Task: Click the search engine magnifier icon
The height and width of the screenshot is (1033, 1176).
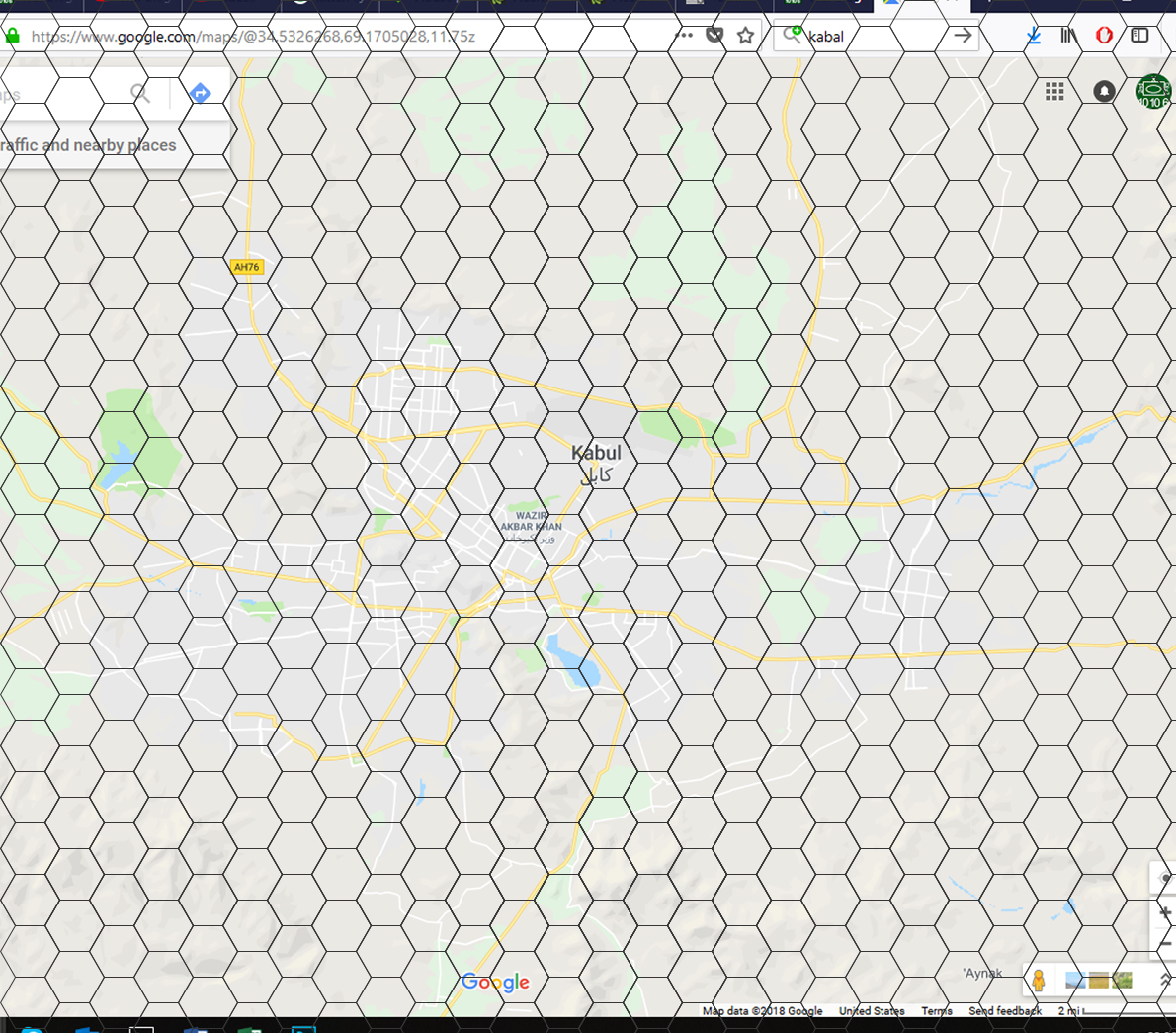Action: (792, 35)
